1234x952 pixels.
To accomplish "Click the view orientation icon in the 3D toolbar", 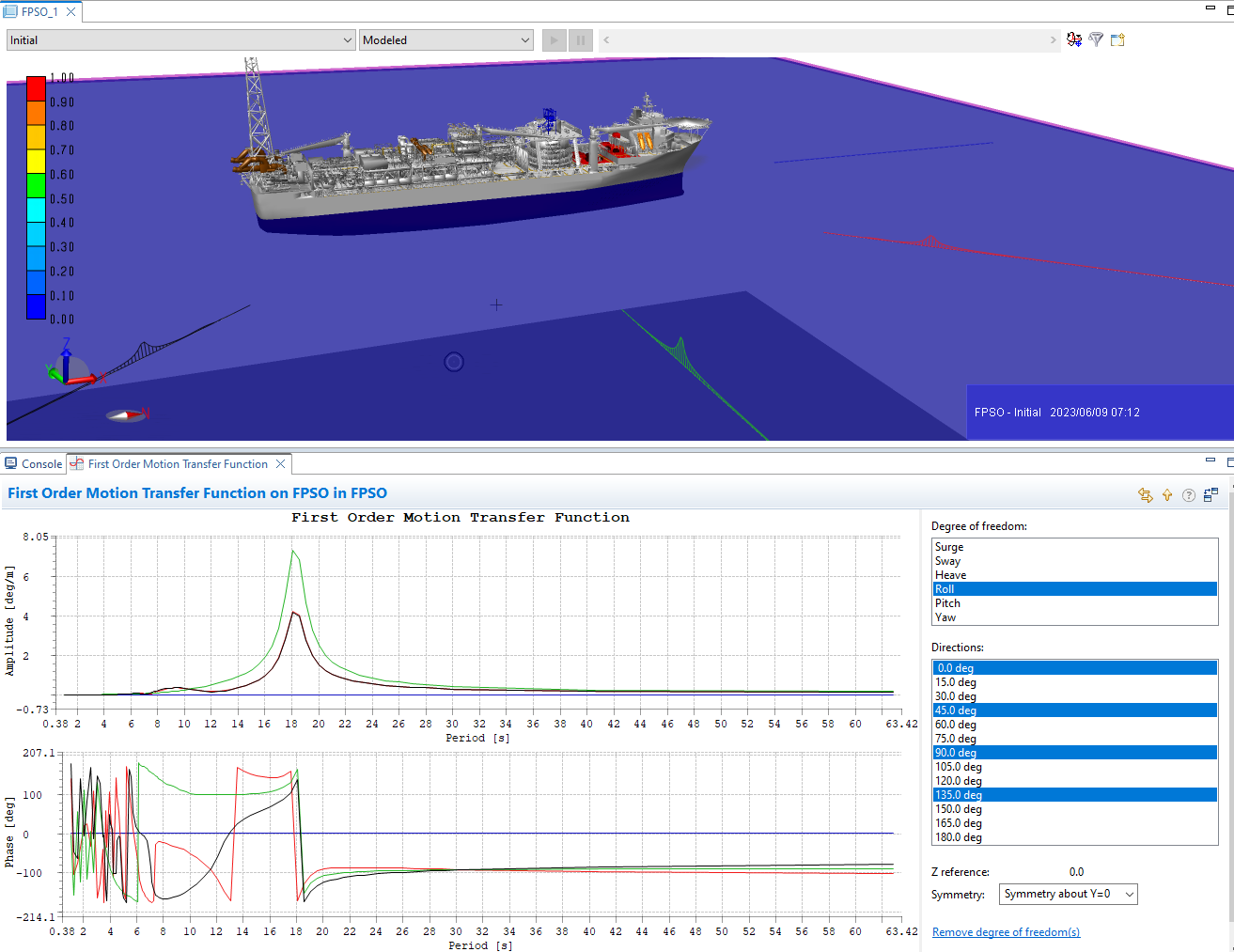I will (1074, 39).
